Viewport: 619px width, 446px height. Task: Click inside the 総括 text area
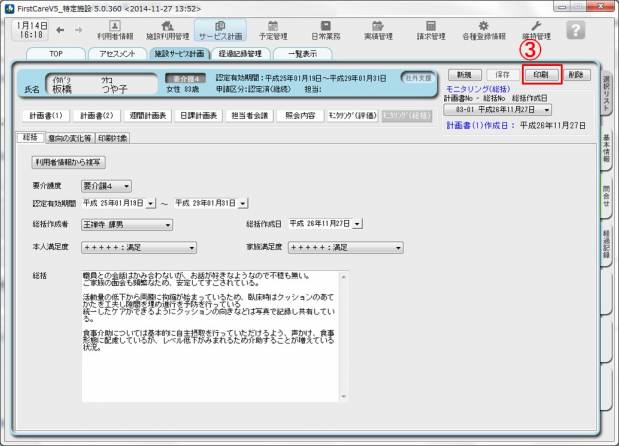[211, 336]
